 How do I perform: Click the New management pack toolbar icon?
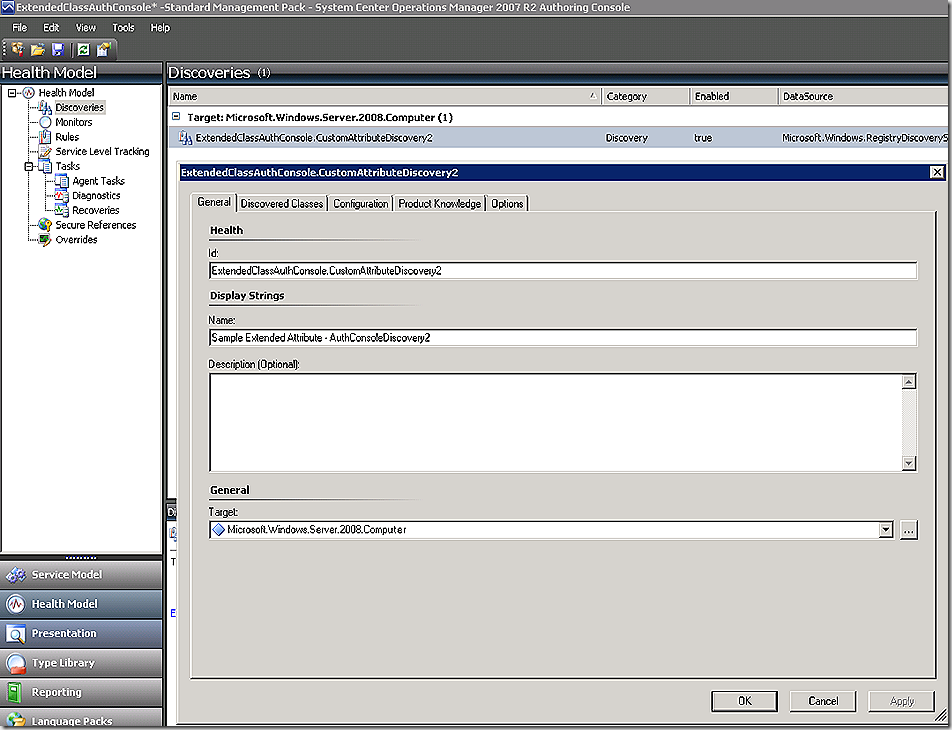tap(18, 49)
